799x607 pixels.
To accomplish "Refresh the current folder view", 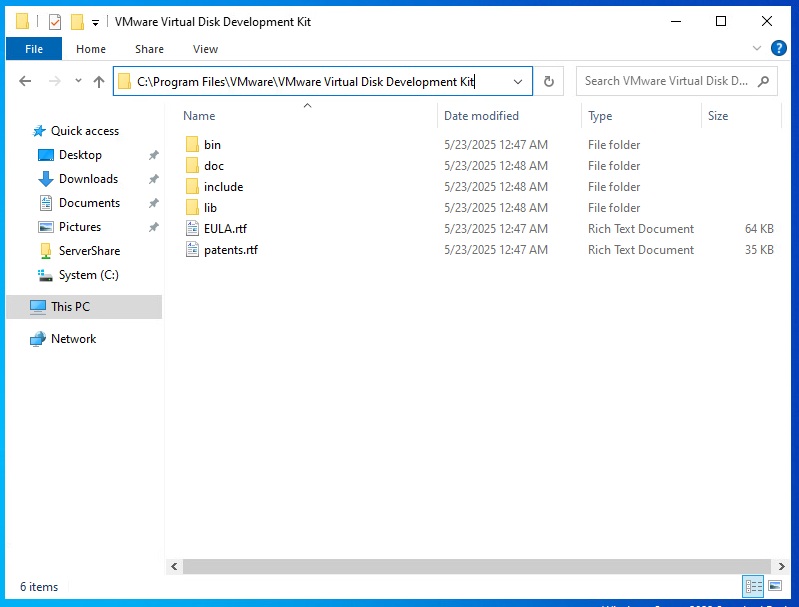I will tap(548, 82).
